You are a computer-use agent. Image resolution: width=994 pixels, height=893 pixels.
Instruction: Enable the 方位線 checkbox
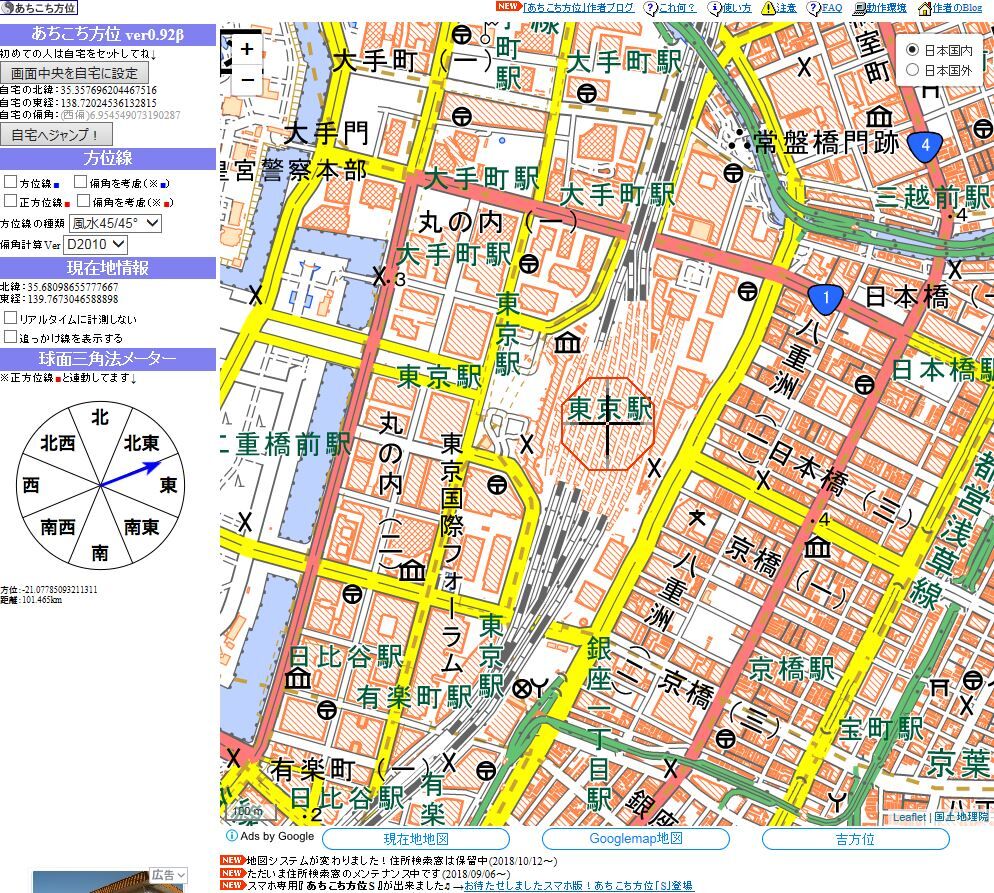pos(10,183)
